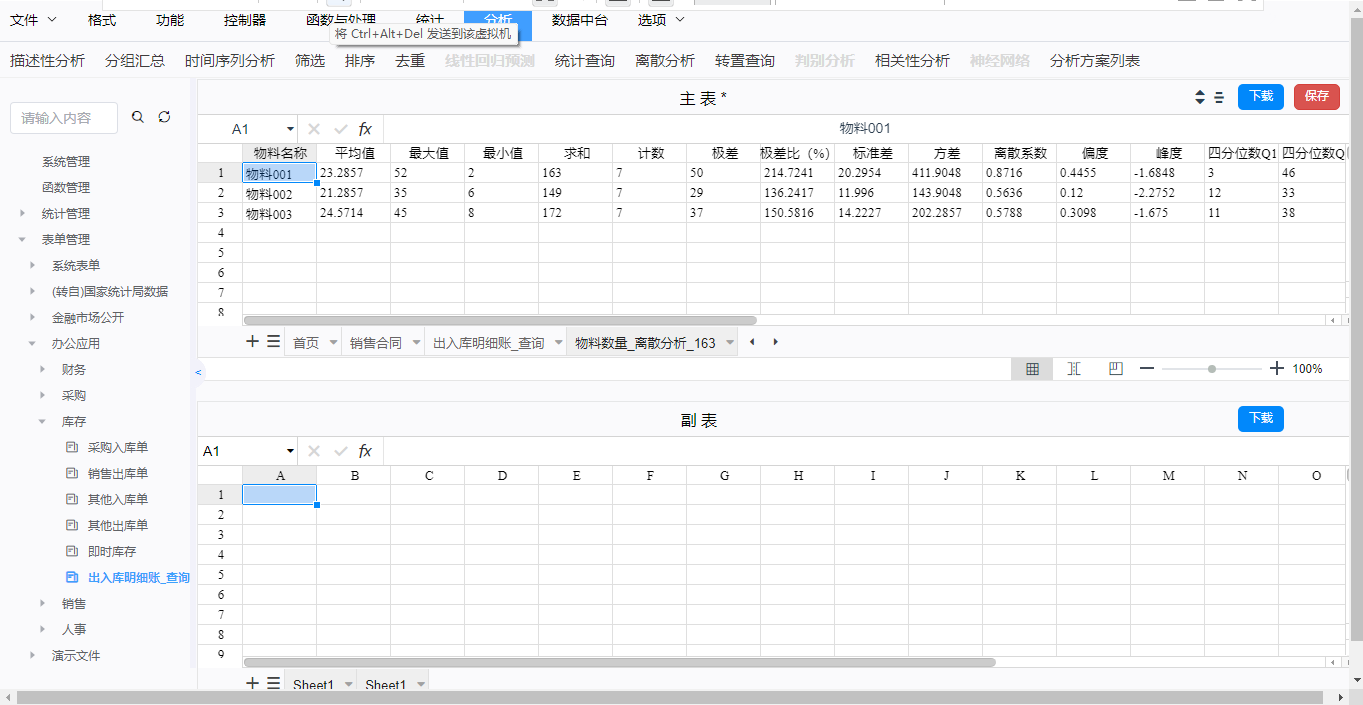Image resolution: width=1363 pixels, height=705 pixels.
Task: Switch to the 销售合同 sheet tab
Action: [375, 343]
